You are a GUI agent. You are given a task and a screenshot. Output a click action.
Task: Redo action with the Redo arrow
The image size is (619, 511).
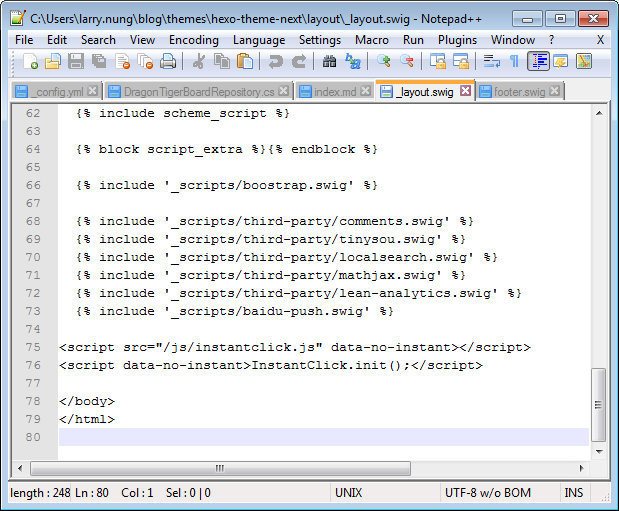[x=299, y=62]
